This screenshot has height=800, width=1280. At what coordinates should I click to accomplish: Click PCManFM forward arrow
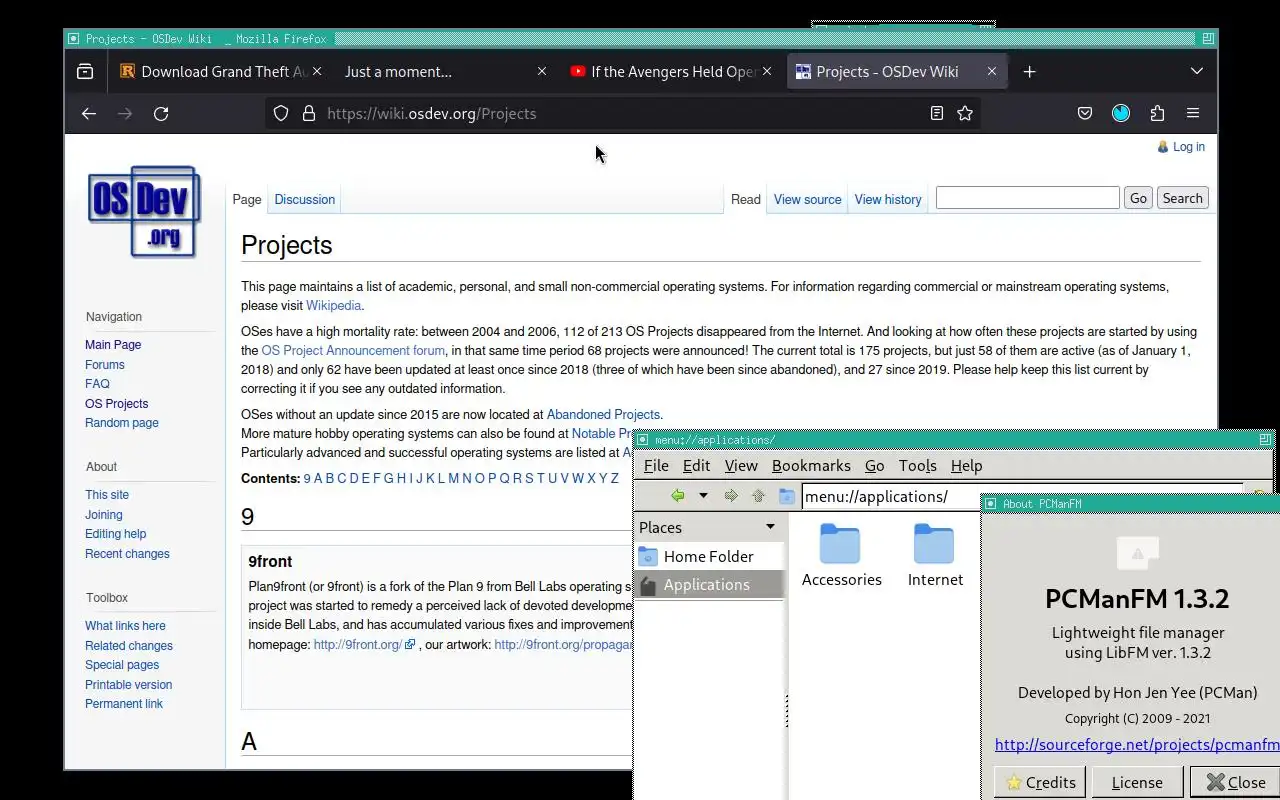tap(731, 496)
